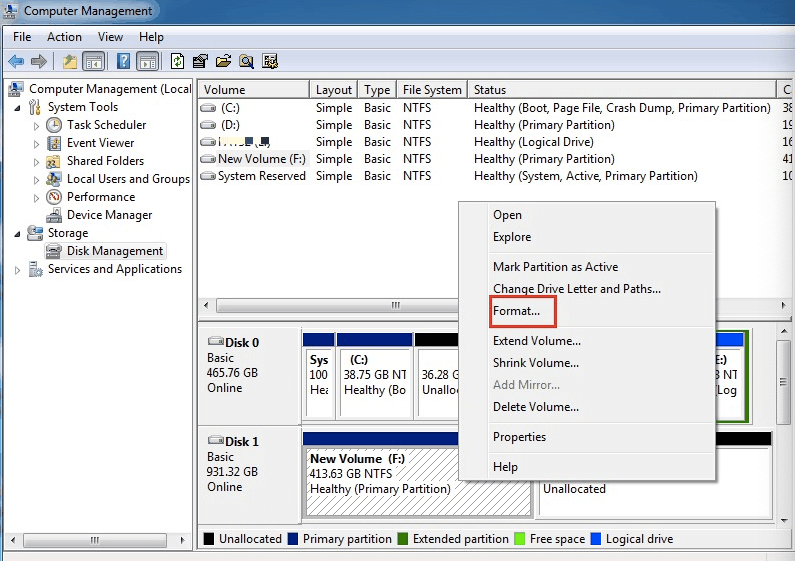Expand Local Users and Groups arrow
795x561 pixels.
coord(36,180)
